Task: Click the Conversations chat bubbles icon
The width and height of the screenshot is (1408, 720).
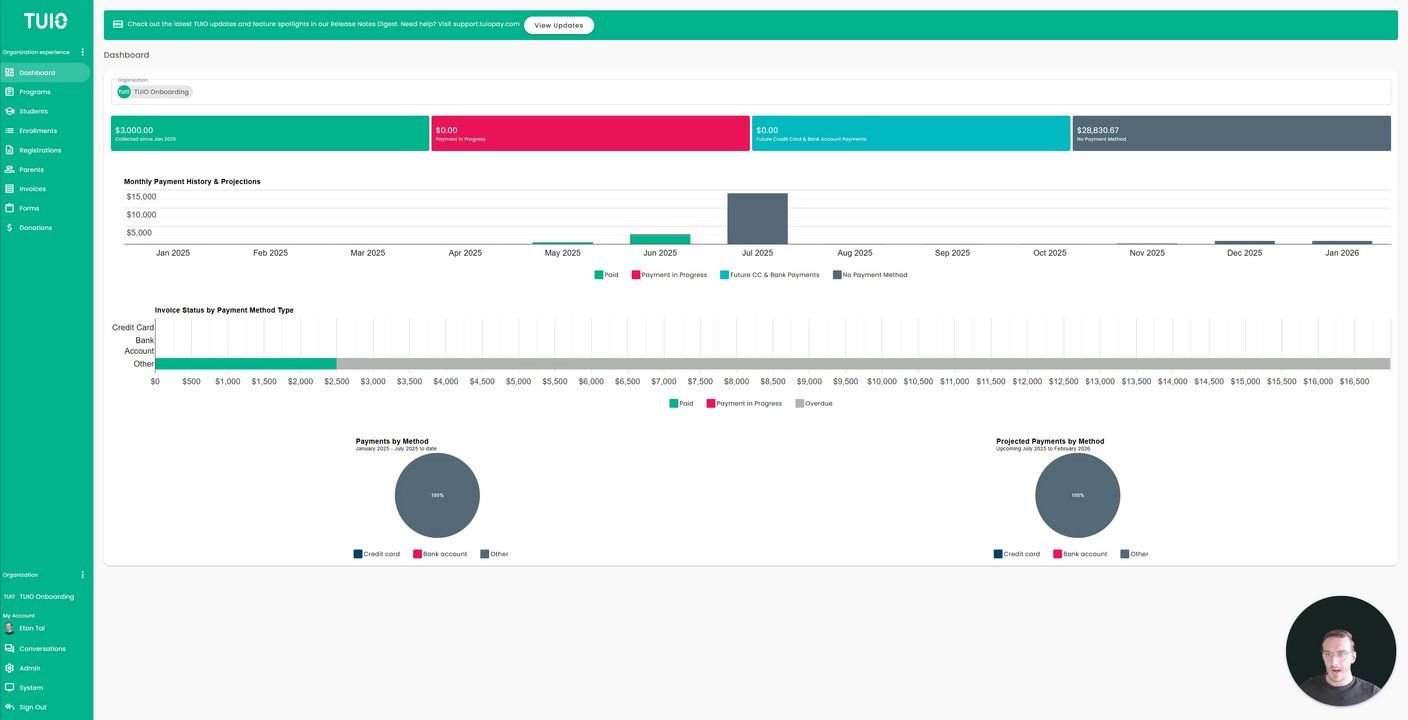Action: coord(9,649)
